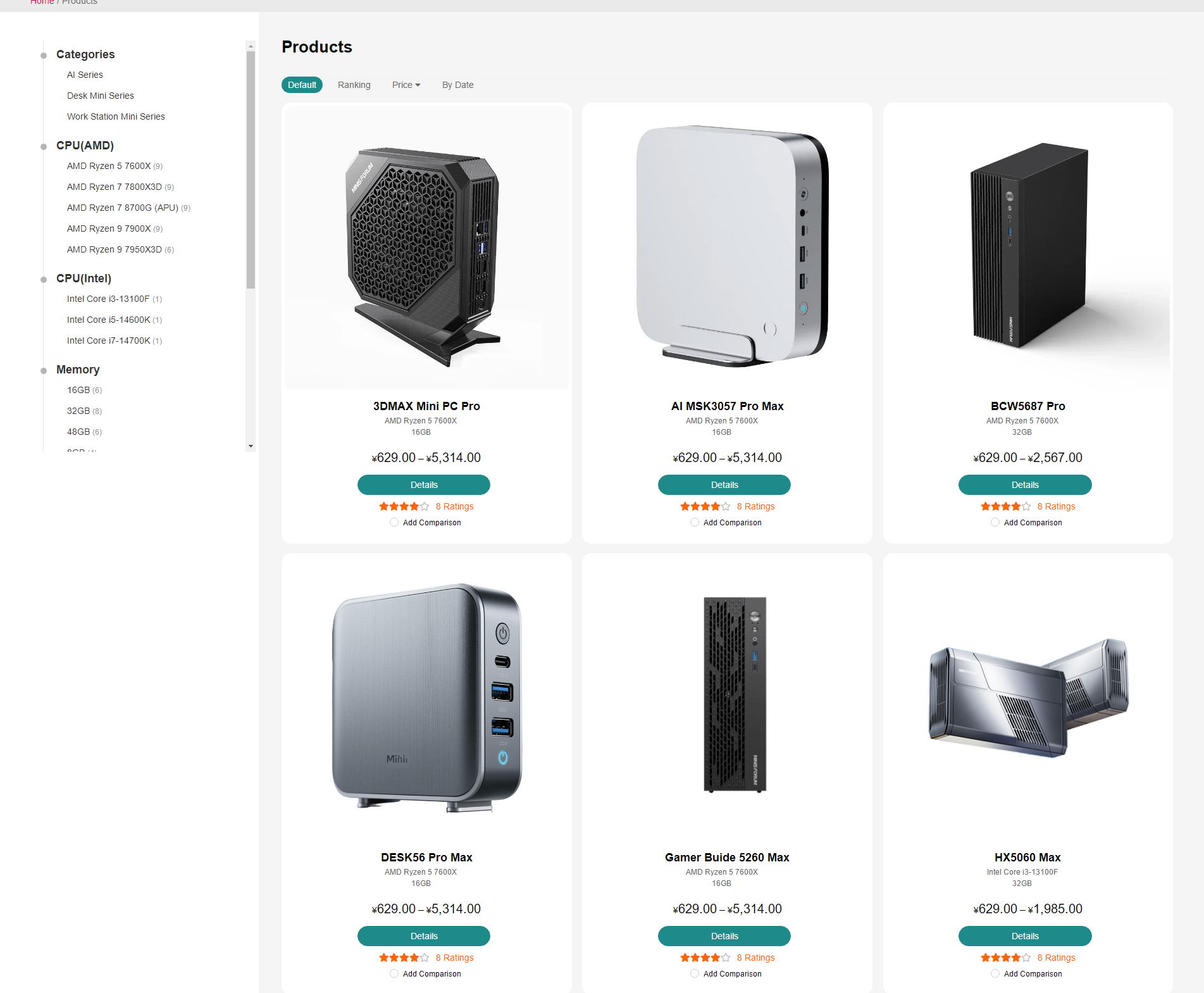Select the Desk Mini Series category

click(100, 95)
